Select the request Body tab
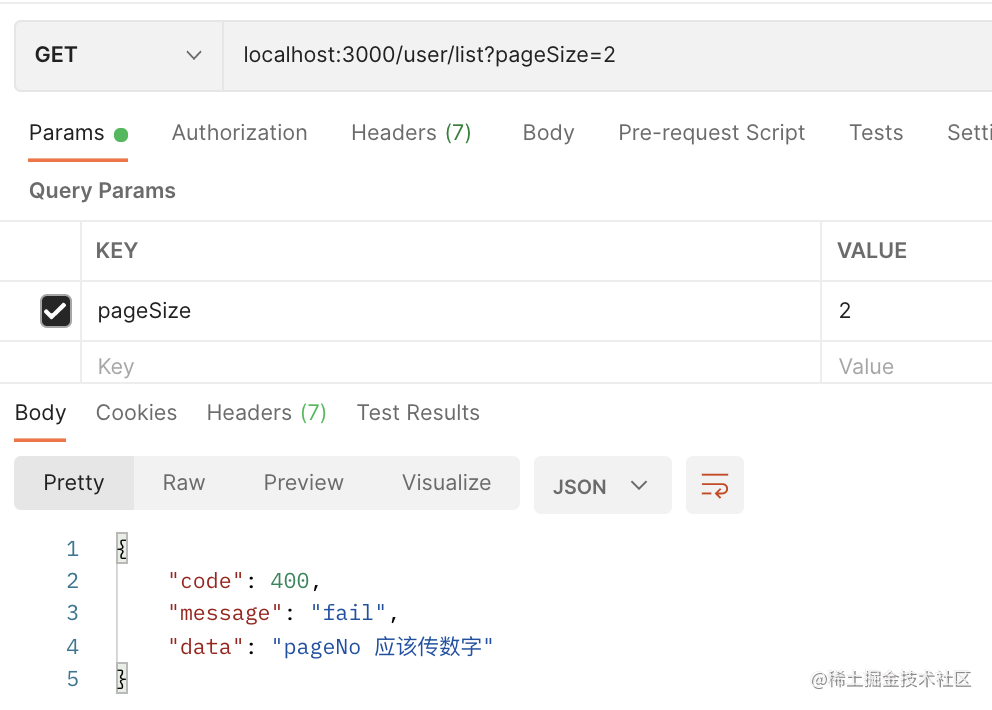Image resolution: width=992 pixels, height=710 pixels. [548, 133]
